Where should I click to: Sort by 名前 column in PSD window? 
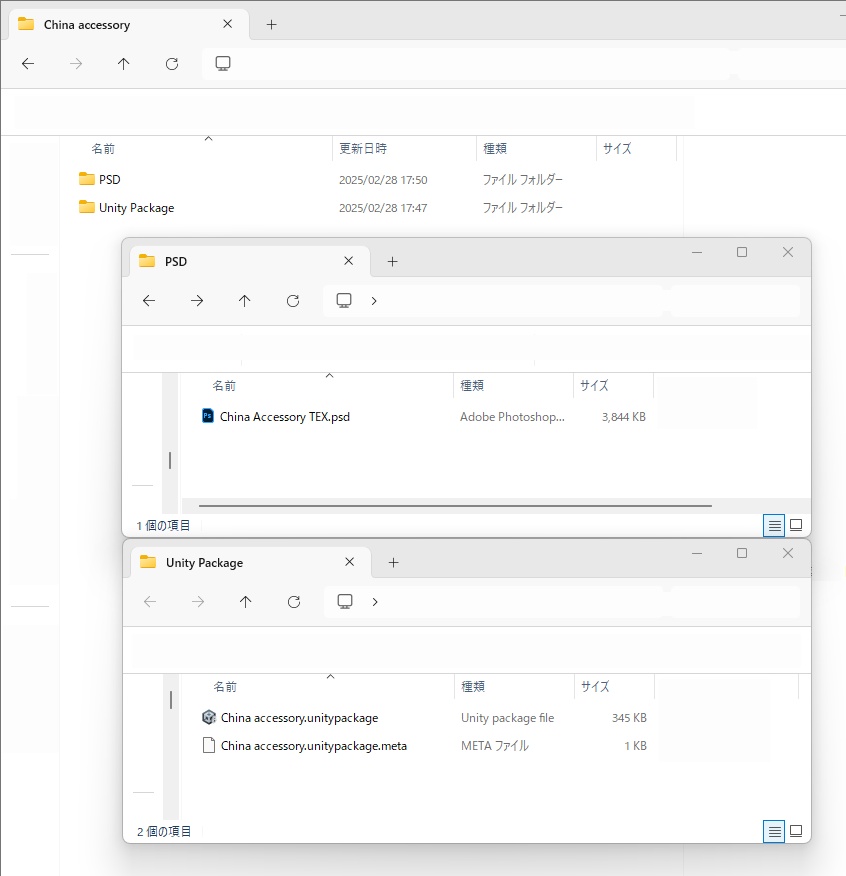224,385
